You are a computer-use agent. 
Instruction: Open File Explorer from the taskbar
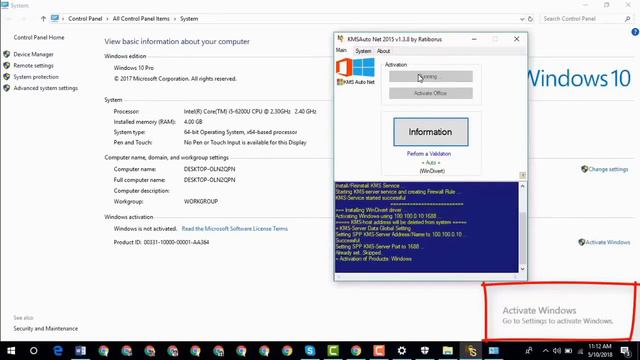448,351
